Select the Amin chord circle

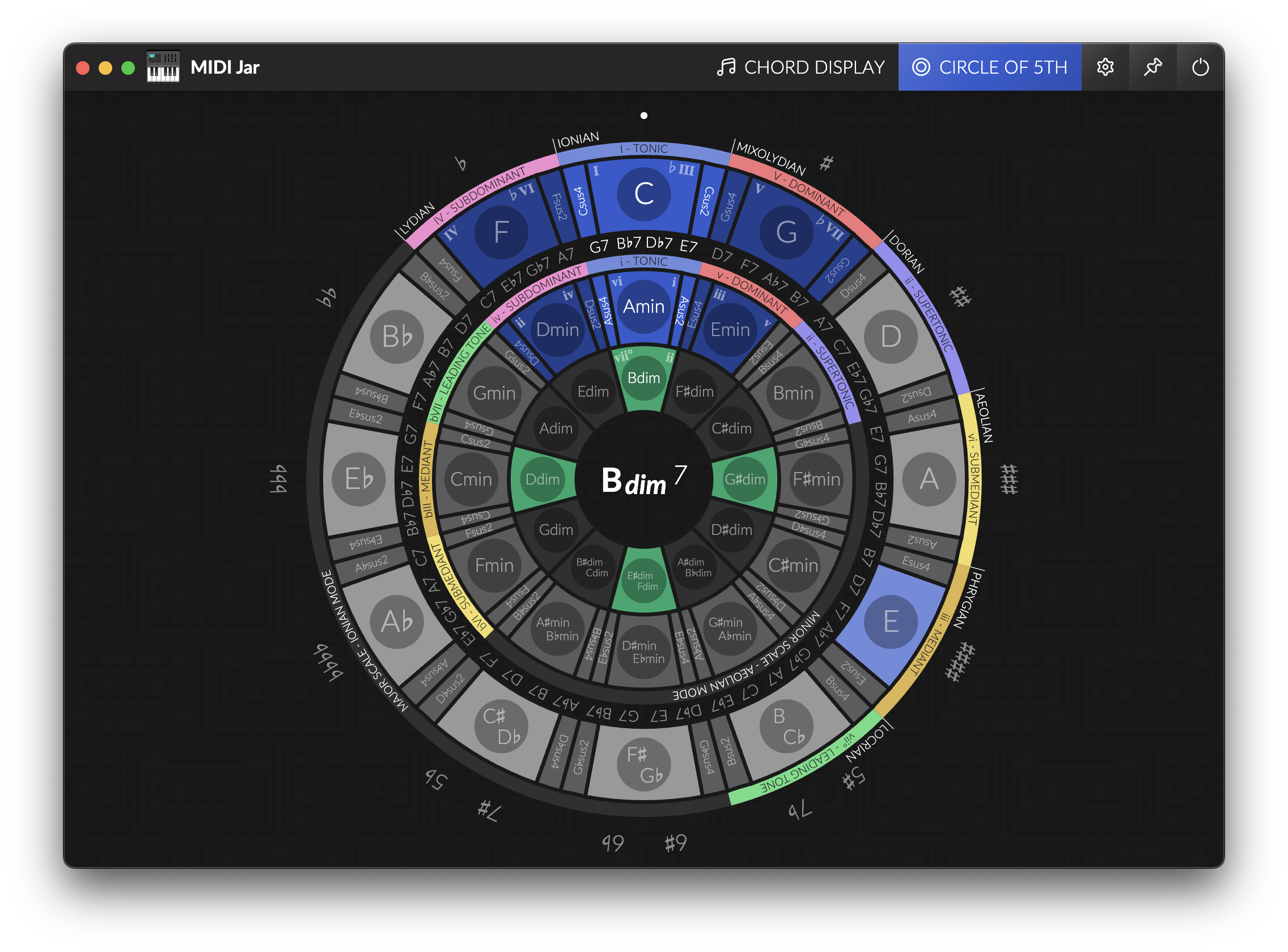(x=643, y=307)
